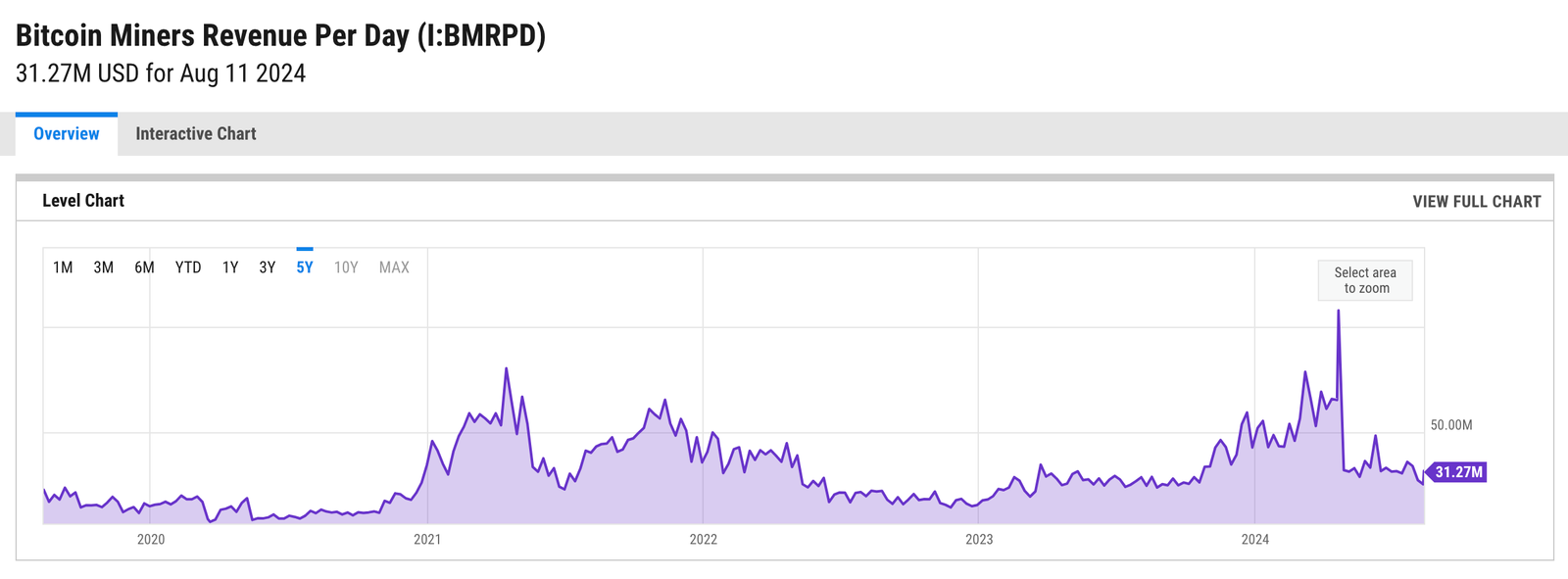Click the 2022 x-axis label
Image resolution: width=1568 pixels, height=579 pixels.
[704, 540]
